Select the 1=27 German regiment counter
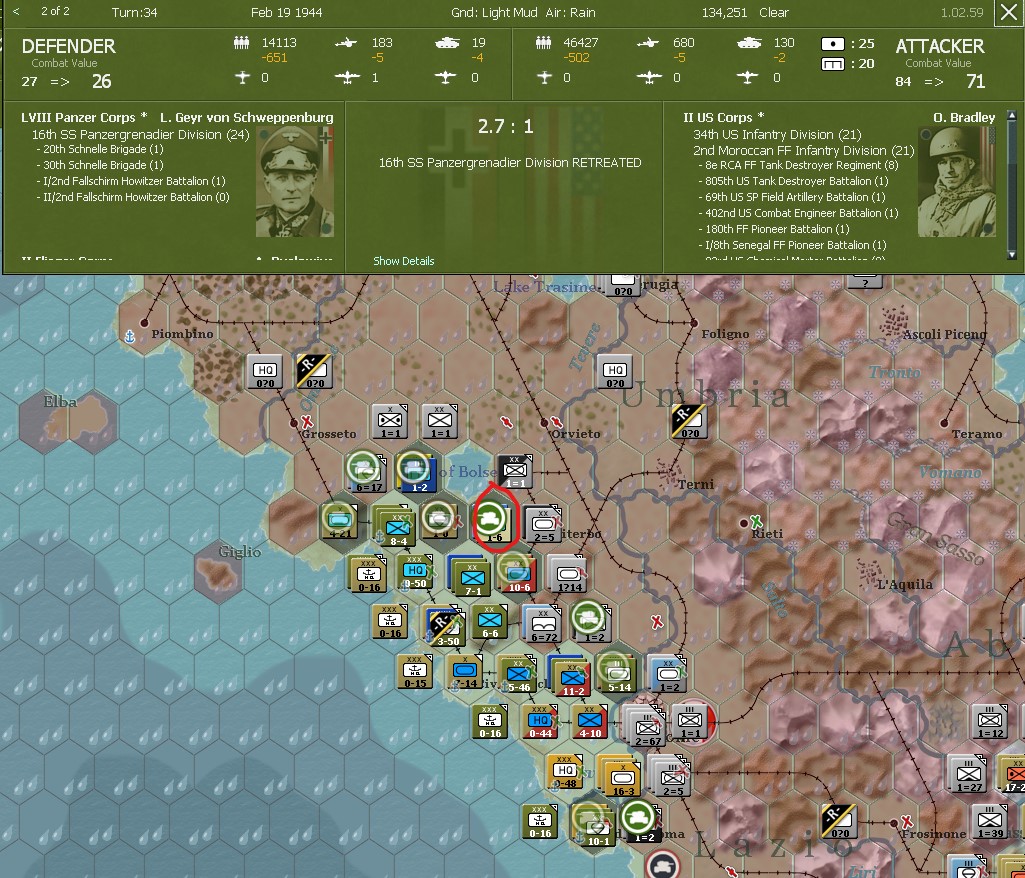 968,774
